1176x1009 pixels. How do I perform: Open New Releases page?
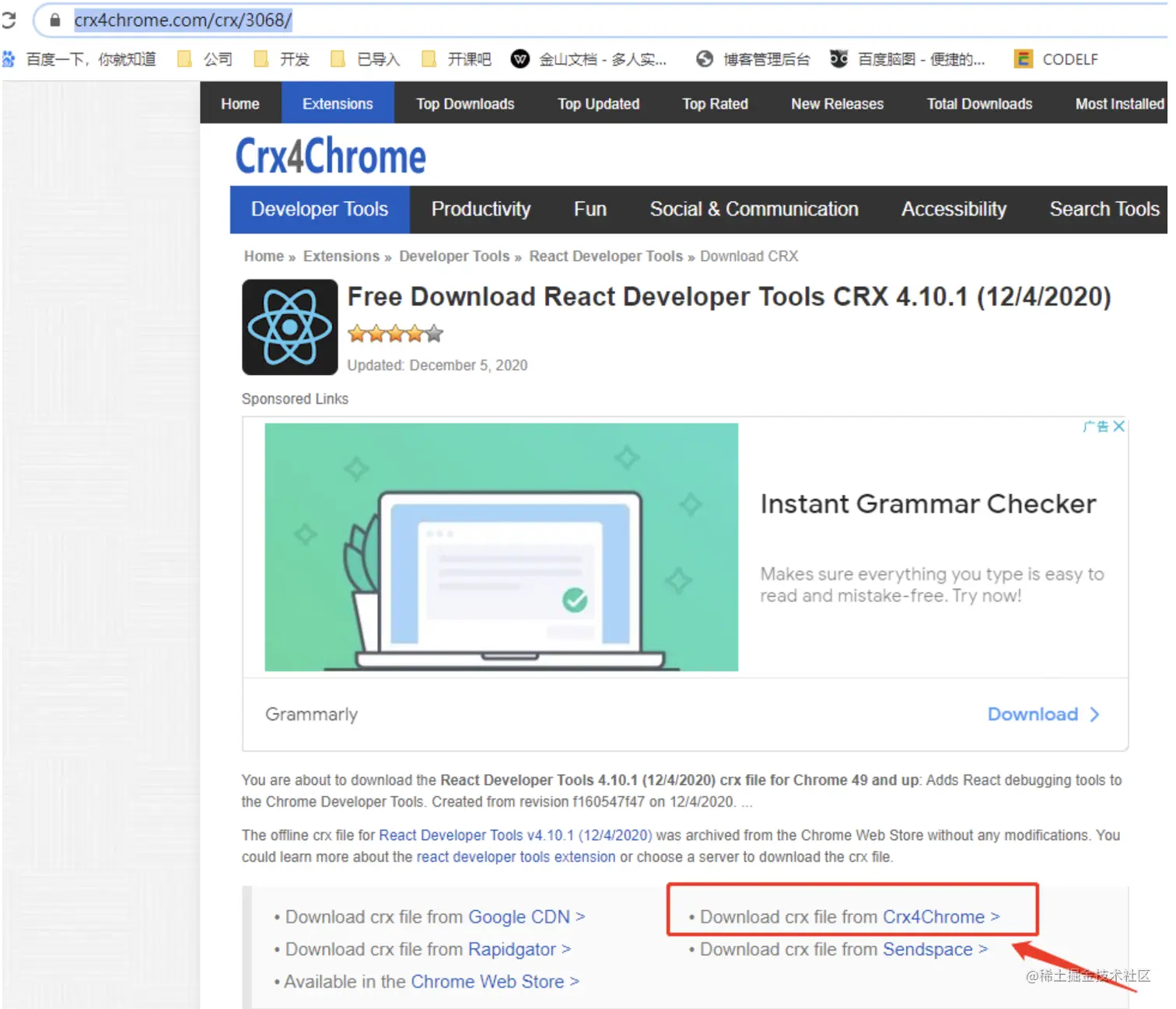[838, 103]
